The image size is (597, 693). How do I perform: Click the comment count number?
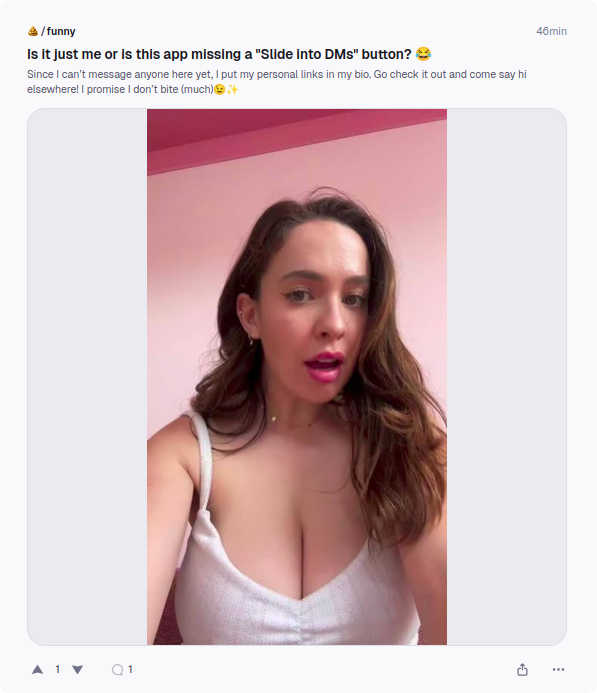pos(130,670)
